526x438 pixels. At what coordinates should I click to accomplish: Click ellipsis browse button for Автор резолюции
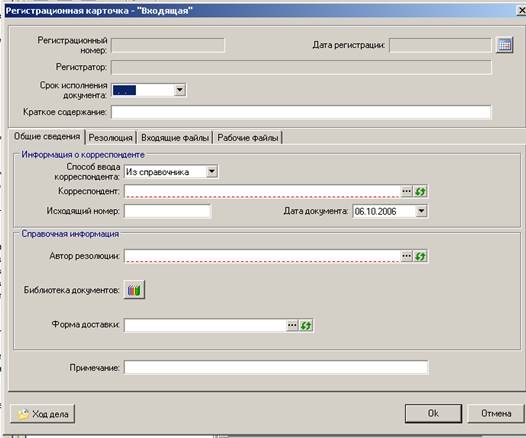coord(406,256)
